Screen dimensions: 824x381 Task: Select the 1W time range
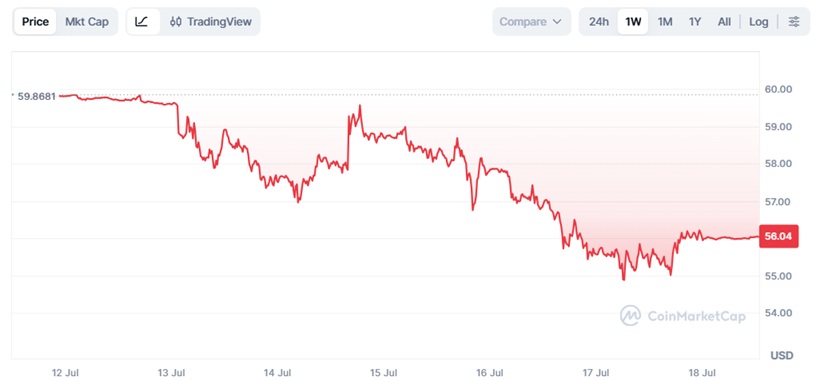(633, 22)
